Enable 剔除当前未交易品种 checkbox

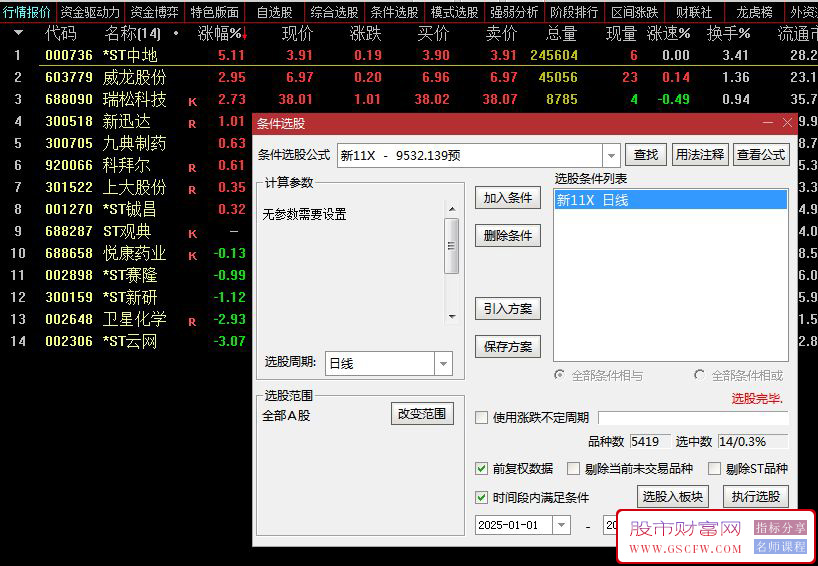(573, 468)
